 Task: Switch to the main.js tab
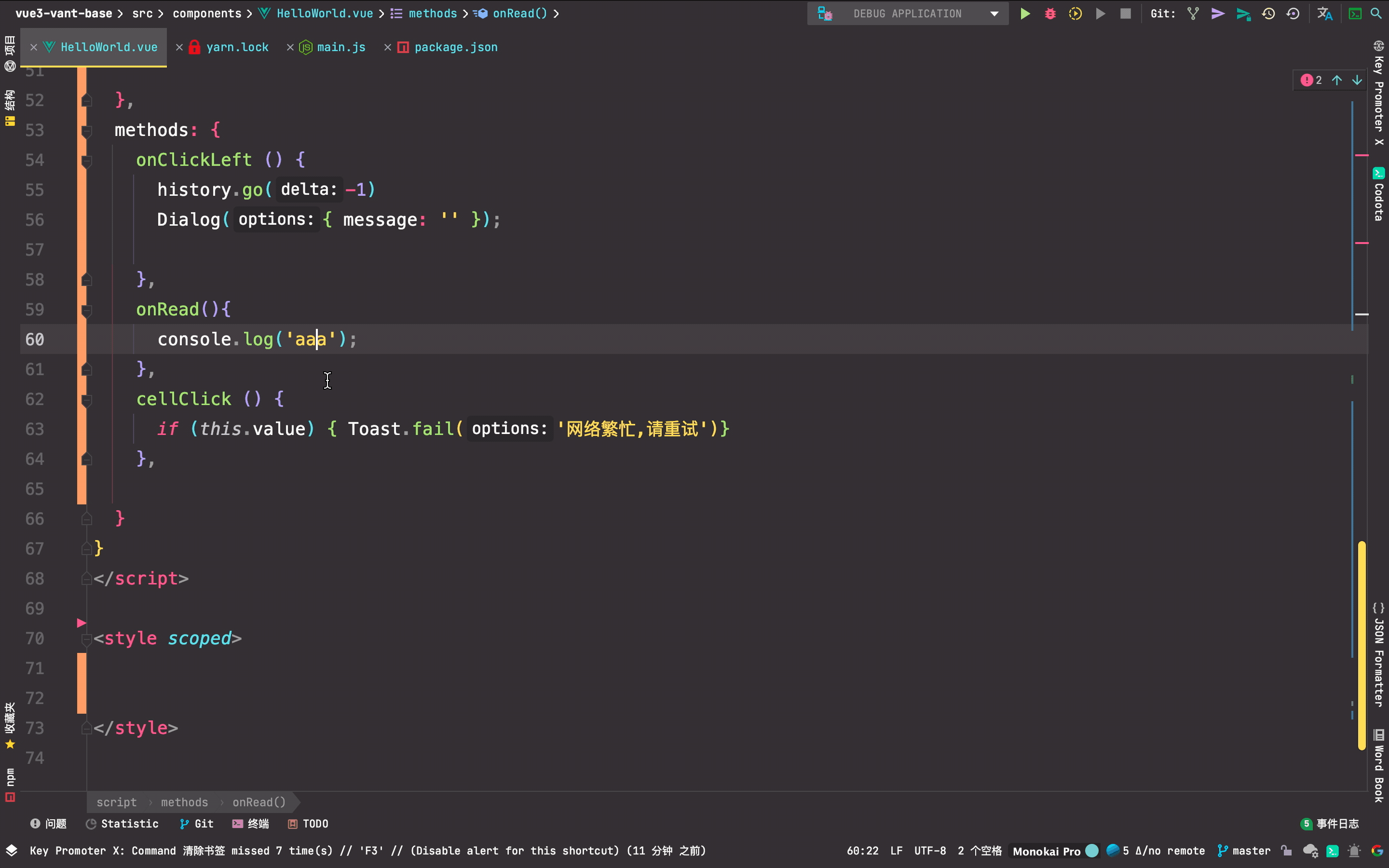click(340, 47)
